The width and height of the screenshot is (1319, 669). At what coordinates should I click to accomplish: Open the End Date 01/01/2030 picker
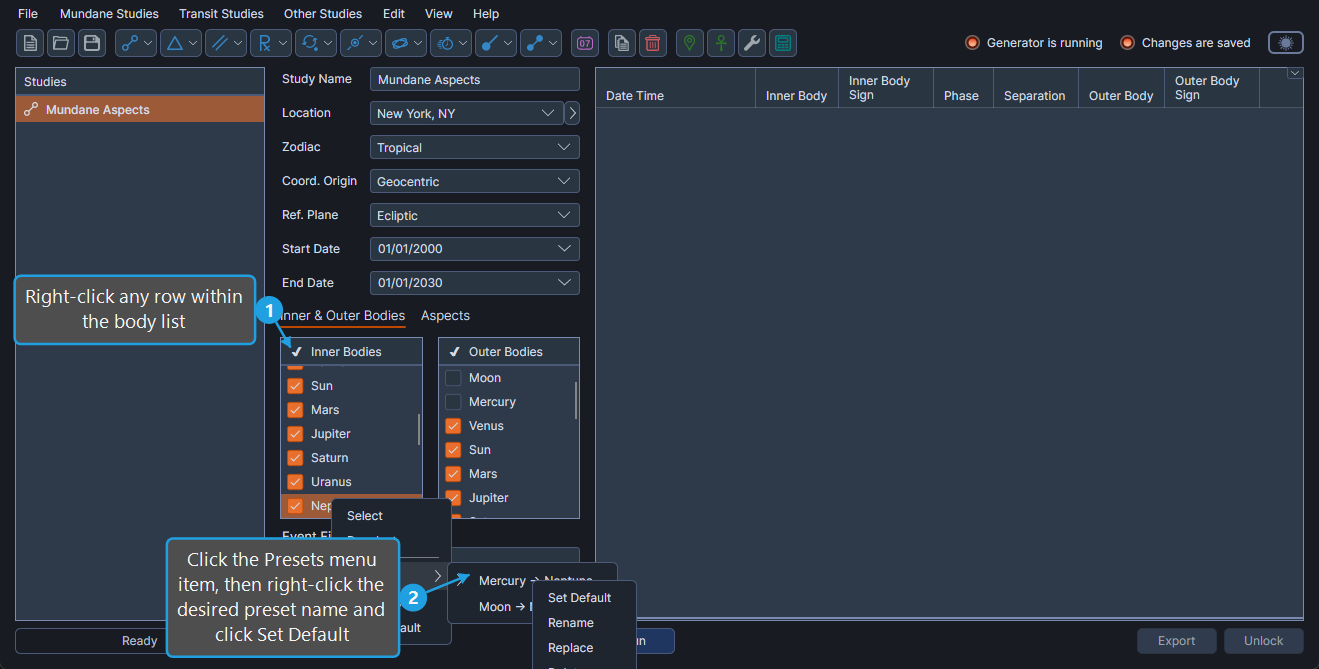tap(475, 283)
